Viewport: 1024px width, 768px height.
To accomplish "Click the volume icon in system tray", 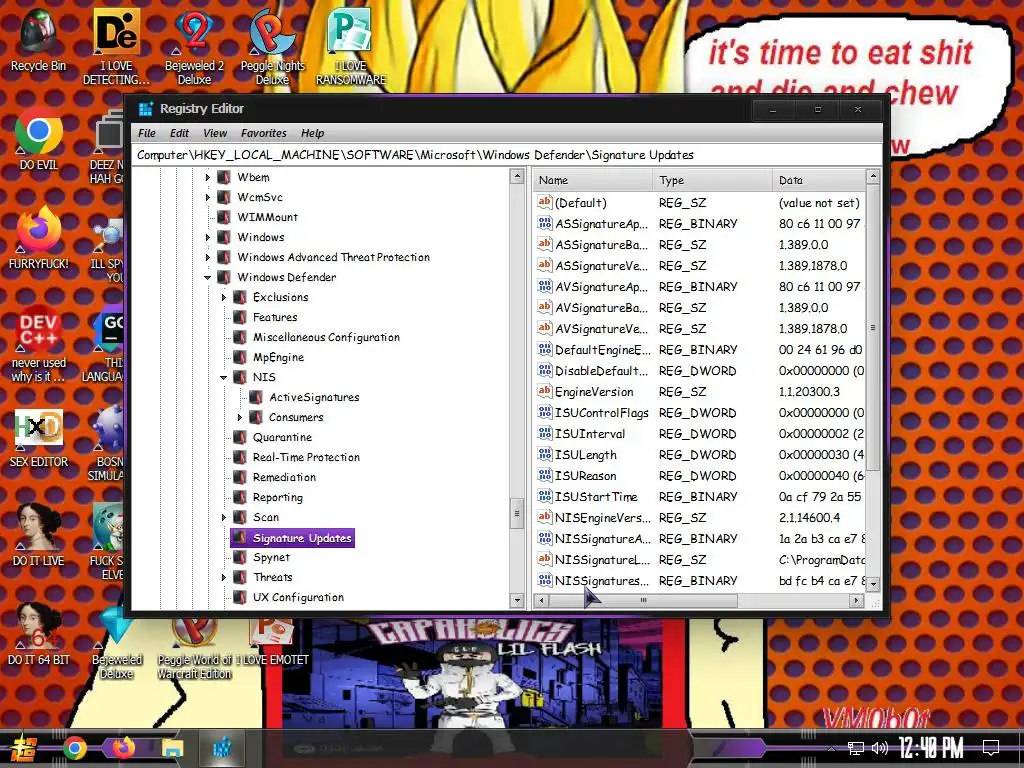I will pos(880,748).
